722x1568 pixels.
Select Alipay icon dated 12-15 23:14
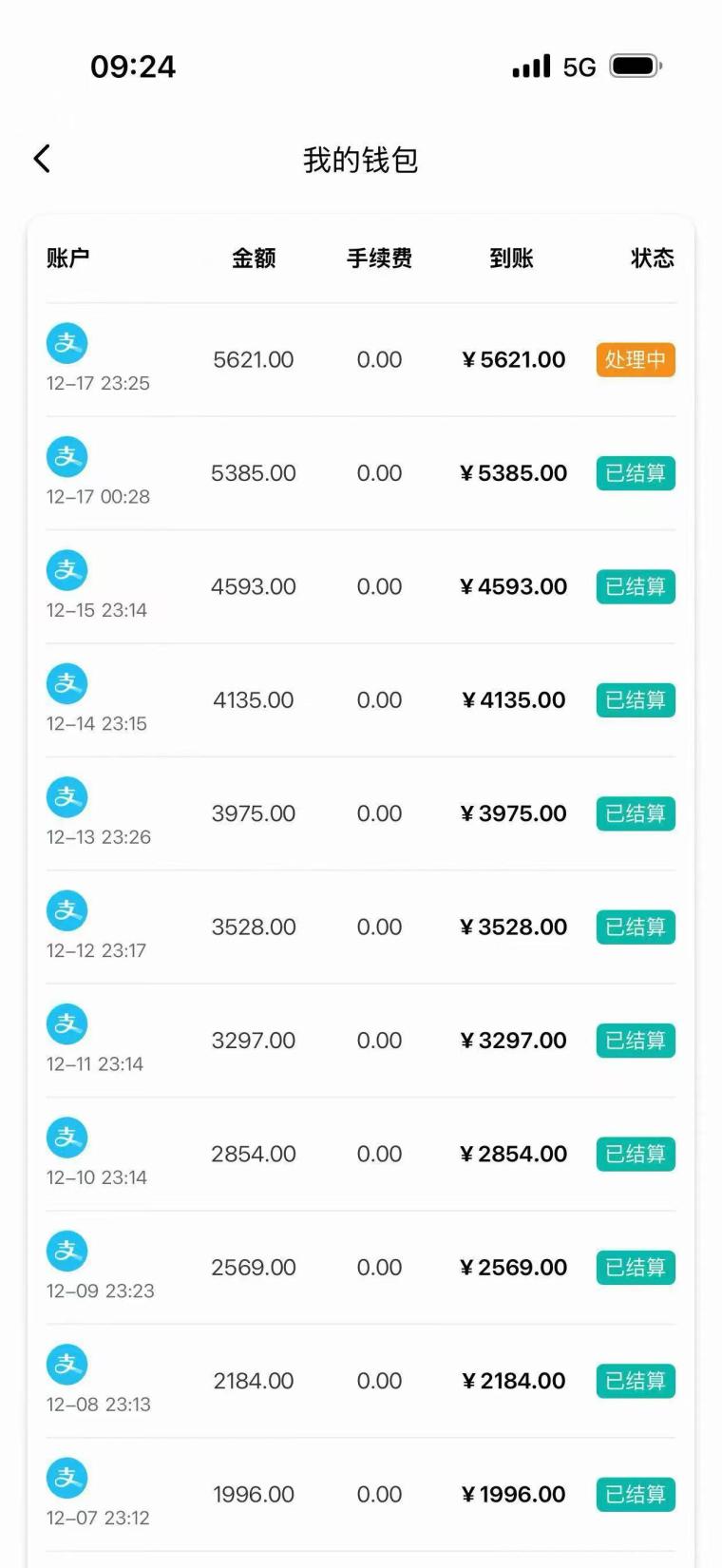coord(67,570)
